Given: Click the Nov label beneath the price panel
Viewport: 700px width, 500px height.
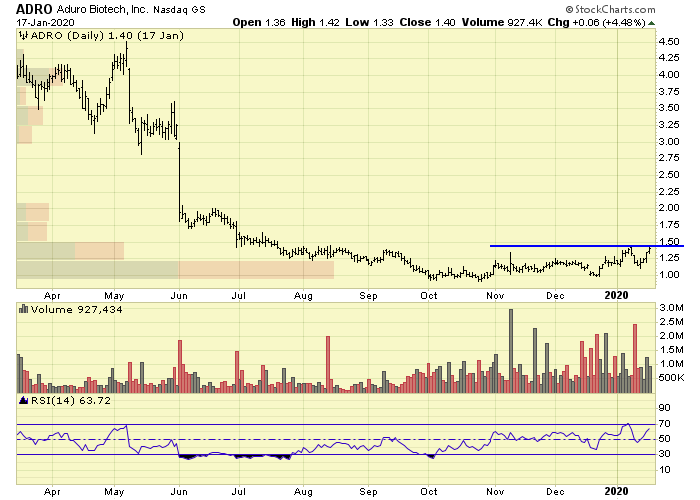Looking at the screenshot, I should 495,296.
